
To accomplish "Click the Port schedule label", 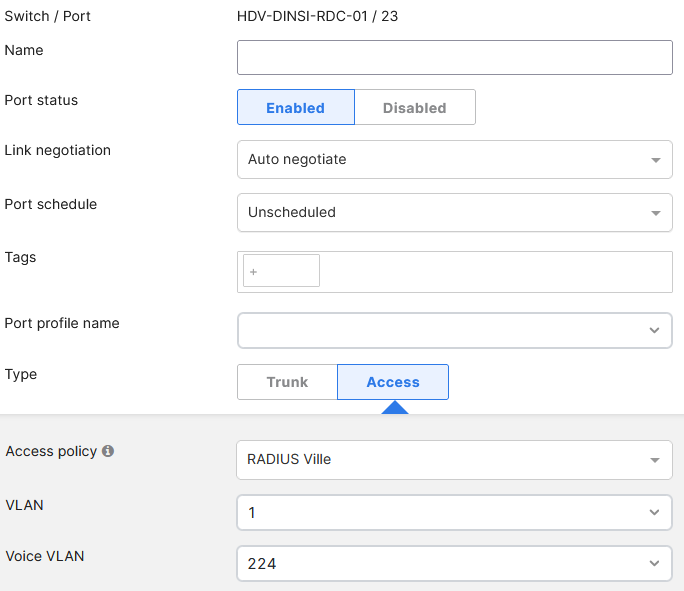I will (51, 205).
